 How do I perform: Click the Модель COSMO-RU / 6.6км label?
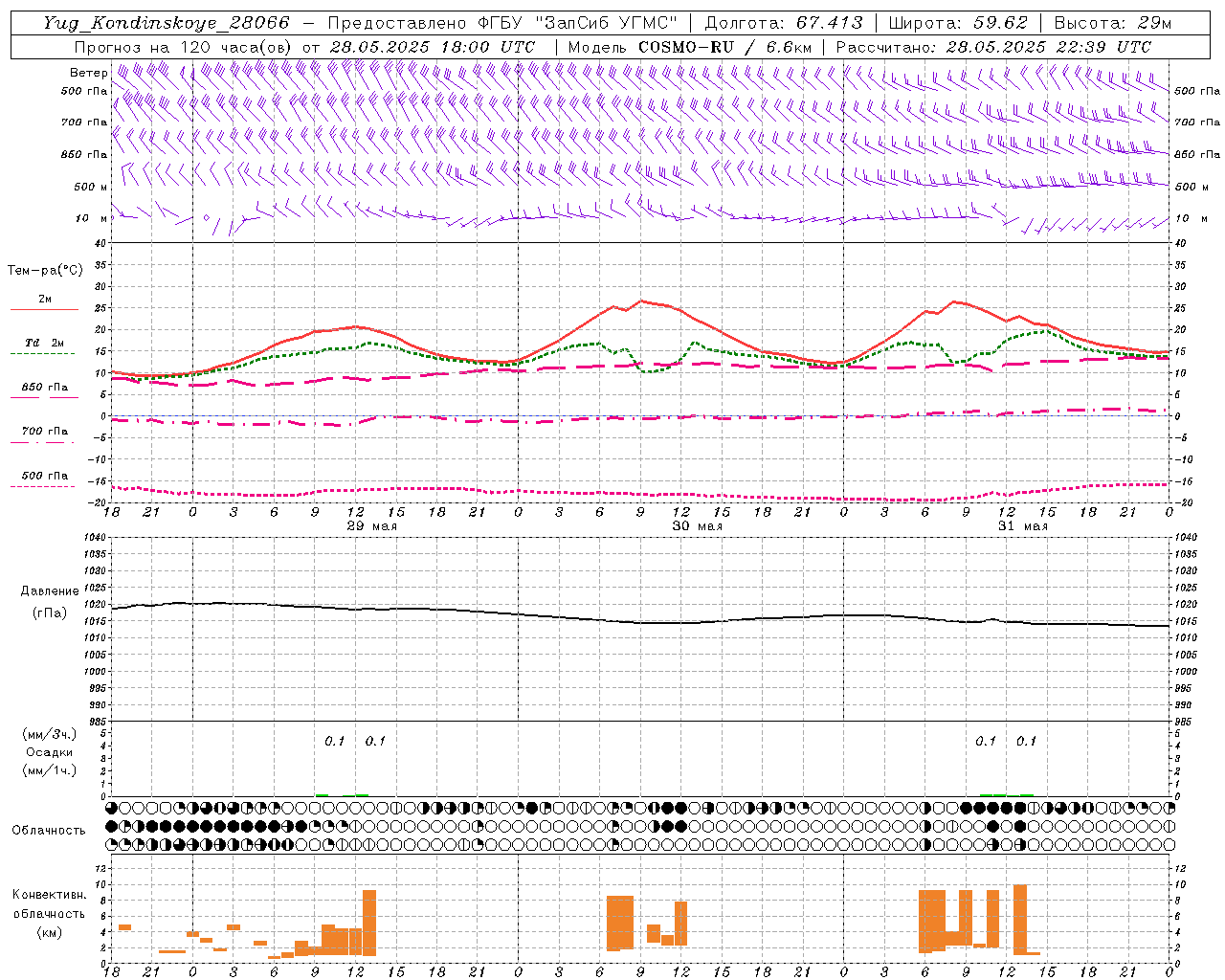(x=690, y=47)
